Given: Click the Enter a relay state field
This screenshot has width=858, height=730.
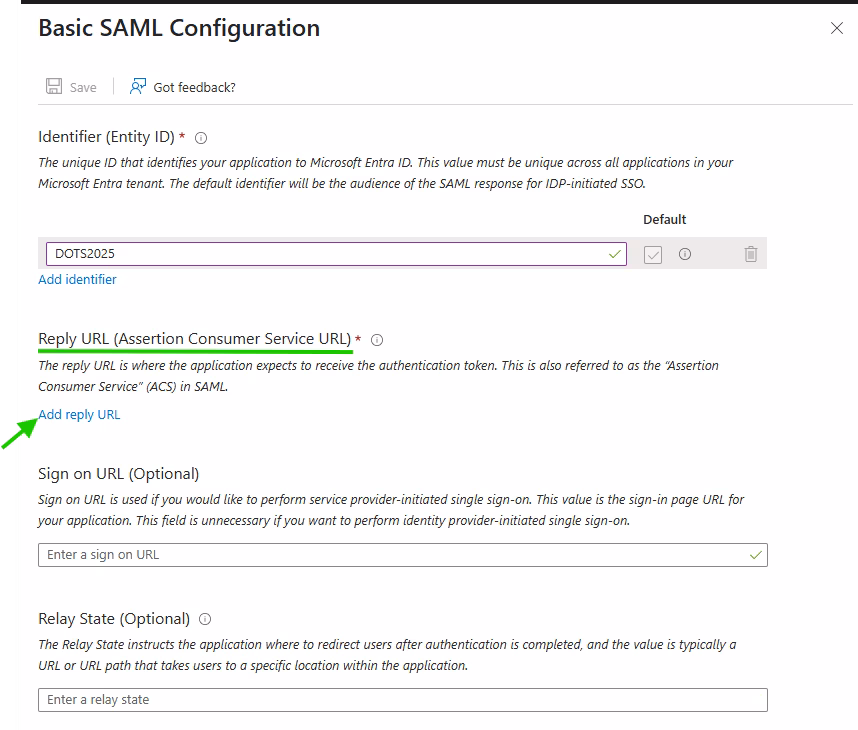Looking at the screenshot, I should click(x=402, y=700).
